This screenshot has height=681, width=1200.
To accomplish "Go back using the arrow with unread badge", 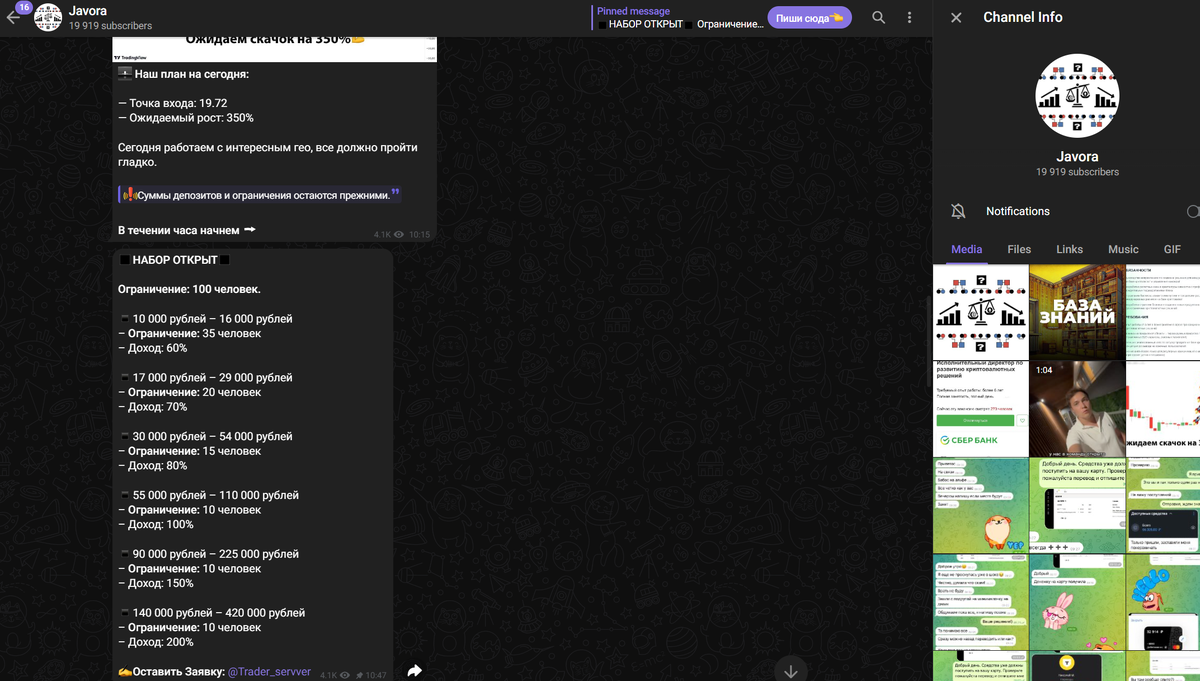I will point(14,17).
